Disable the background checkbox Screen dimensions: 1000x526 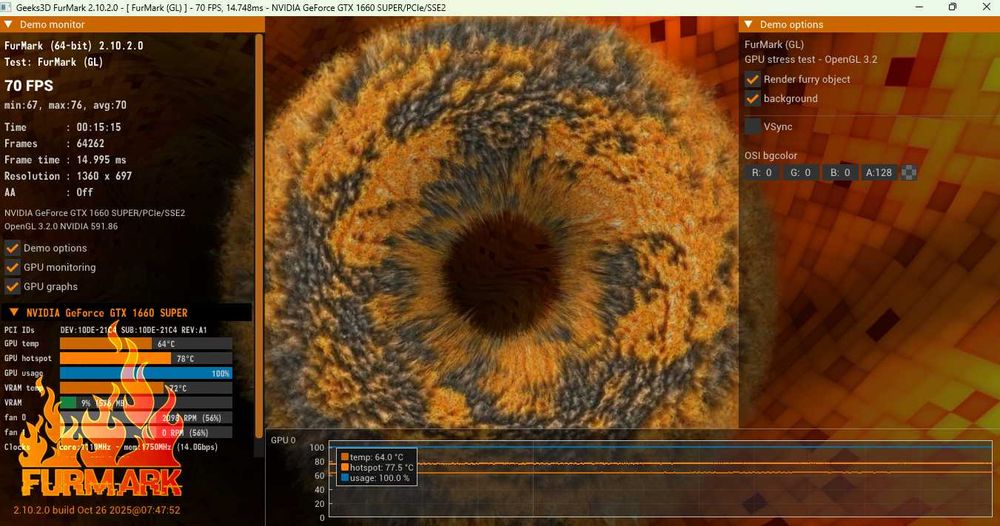point(753,98)
